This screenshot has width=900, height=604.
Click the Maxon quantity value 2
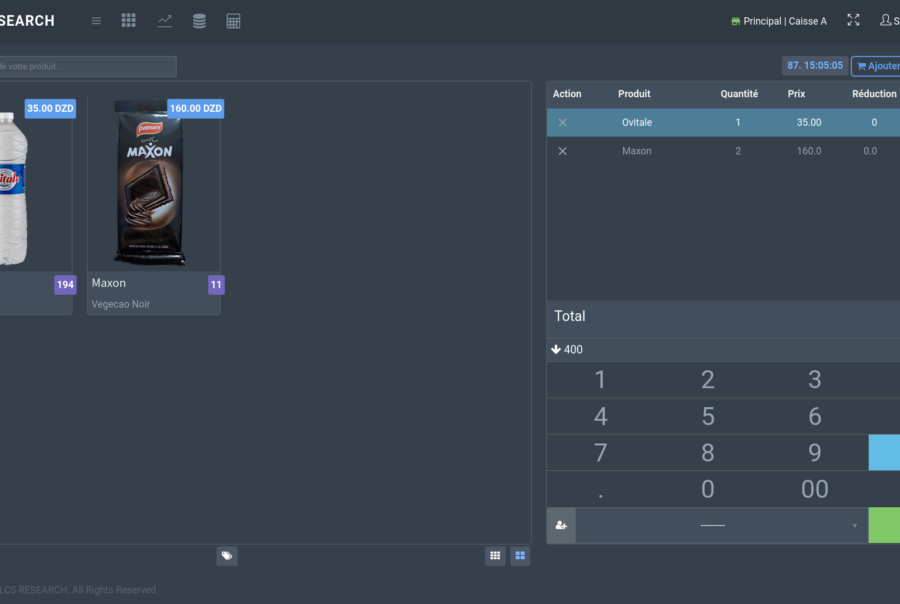(x=738, y=151)
